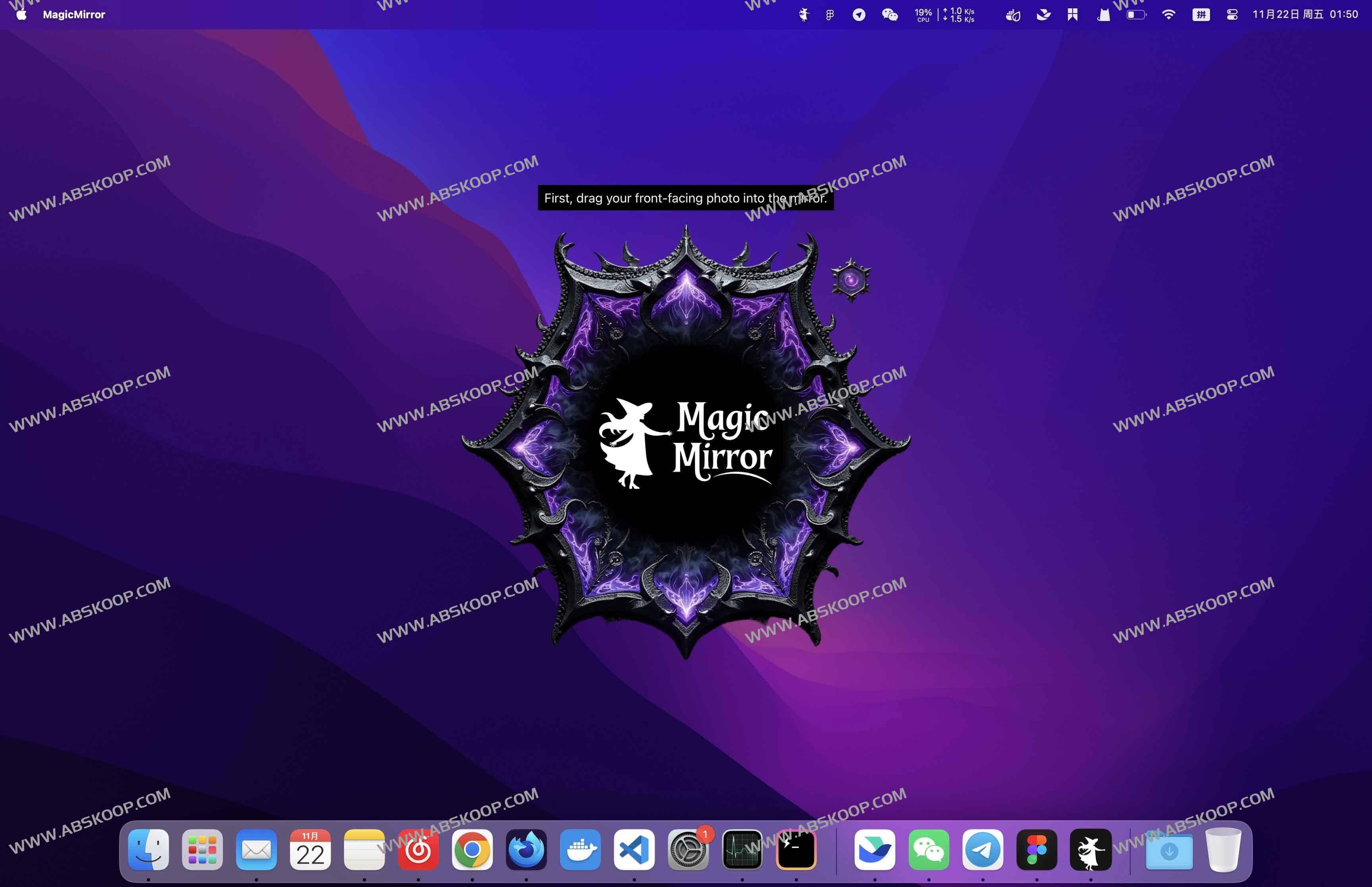Open NetEase Music red Dock icon
Viewport: 1372px width, 887px height.
(418, 850)
